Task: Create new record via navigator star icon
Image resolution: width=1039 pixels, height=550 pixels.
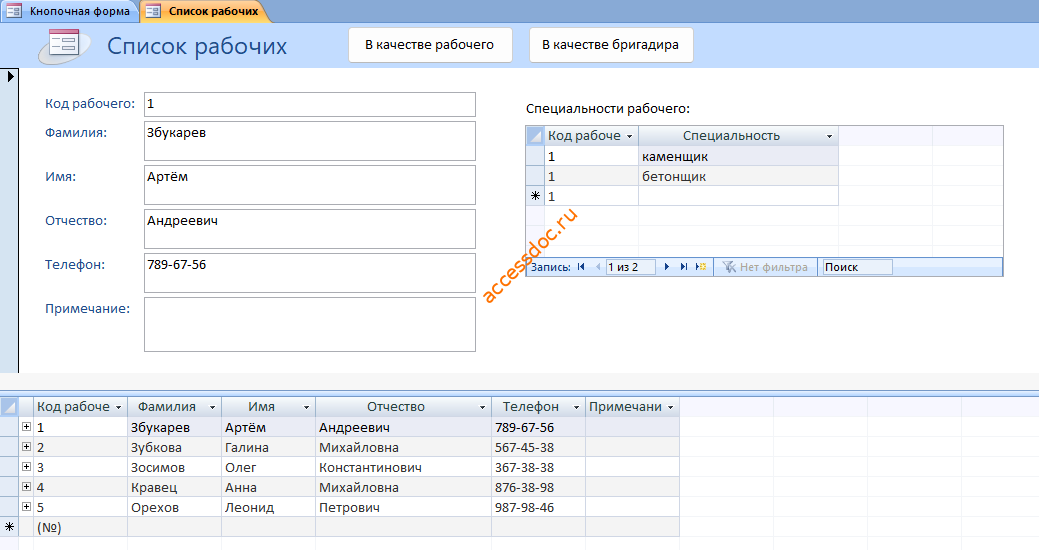Action: click(x=701, y=267)
